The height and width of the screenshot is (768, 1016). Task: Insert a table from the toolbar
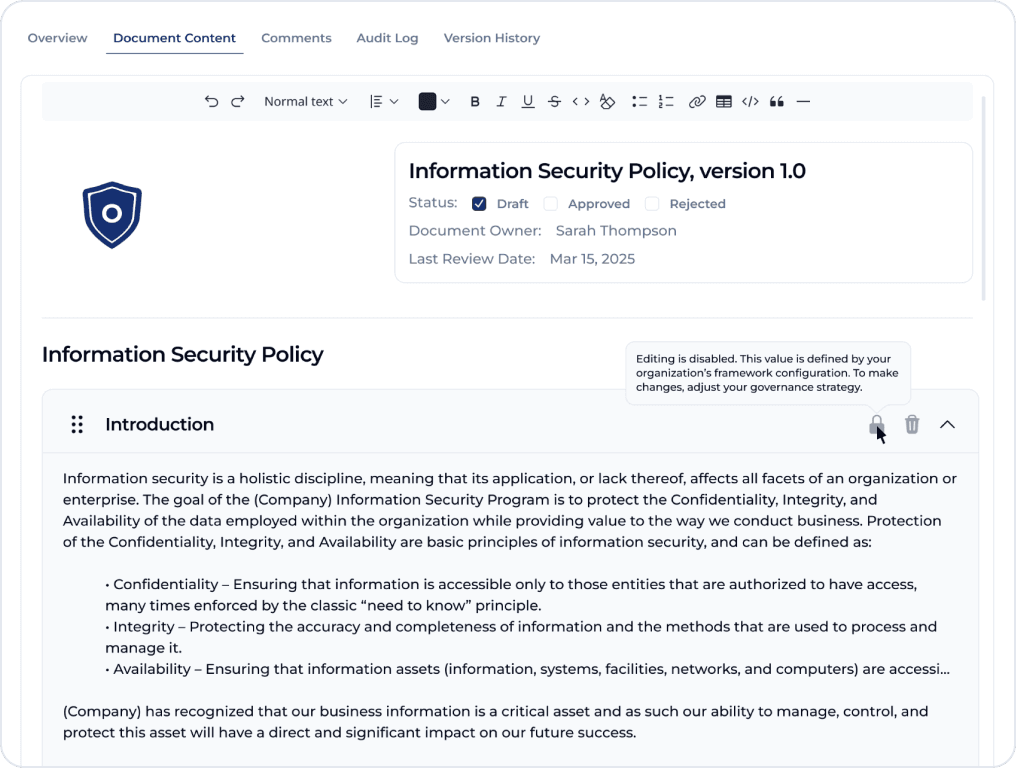pos(723,101)
